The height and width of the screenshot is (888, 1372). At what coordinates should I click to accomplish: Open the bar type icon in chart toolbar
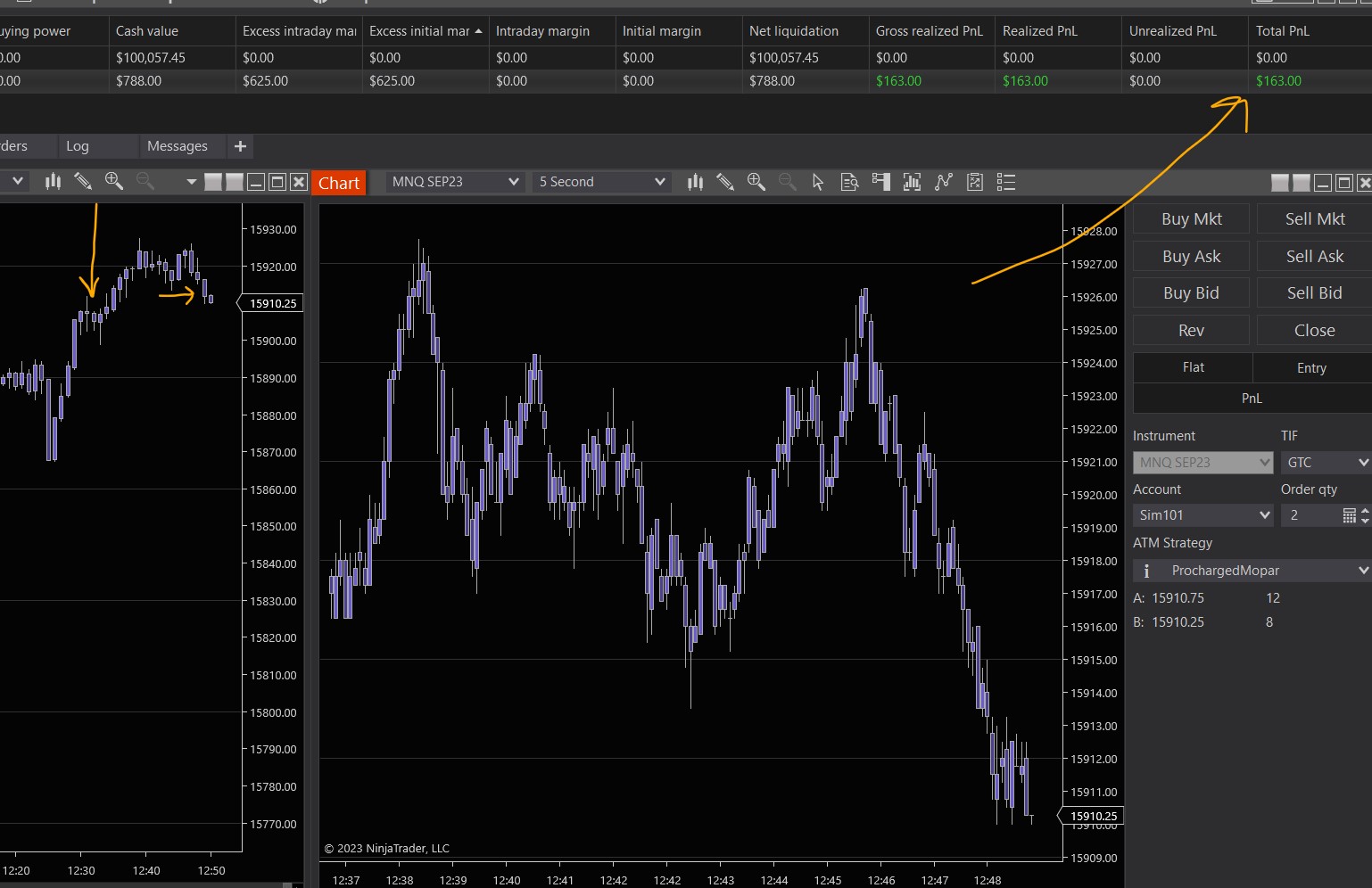[695, 182]
